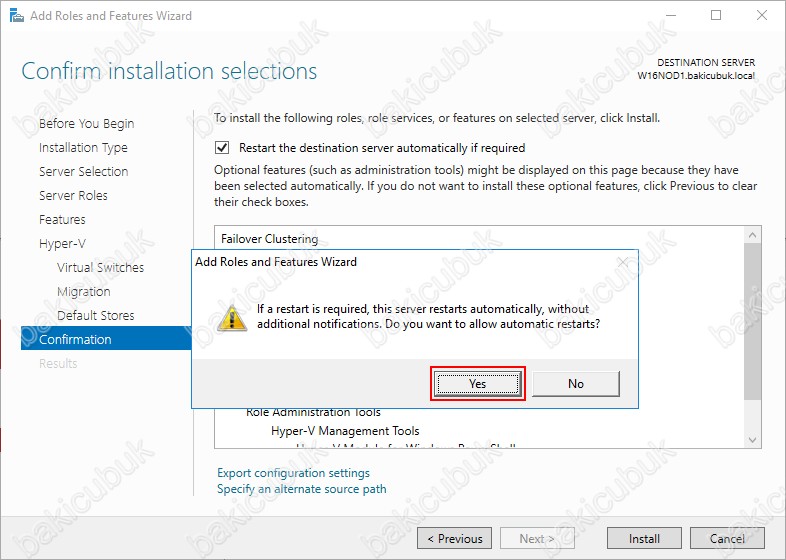Decline automatic restarts with No
Screen dimensions: 786x560
pyautogui.click(x=575, y=384)
